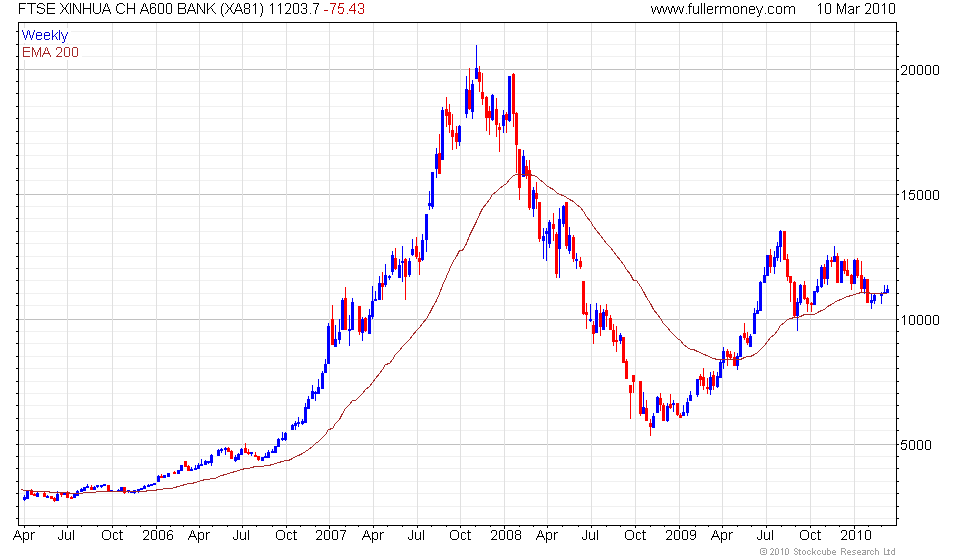The width and height of the screenshot is (980, 560).
Task: Click the 5000 price axis label
Action: 916,445
